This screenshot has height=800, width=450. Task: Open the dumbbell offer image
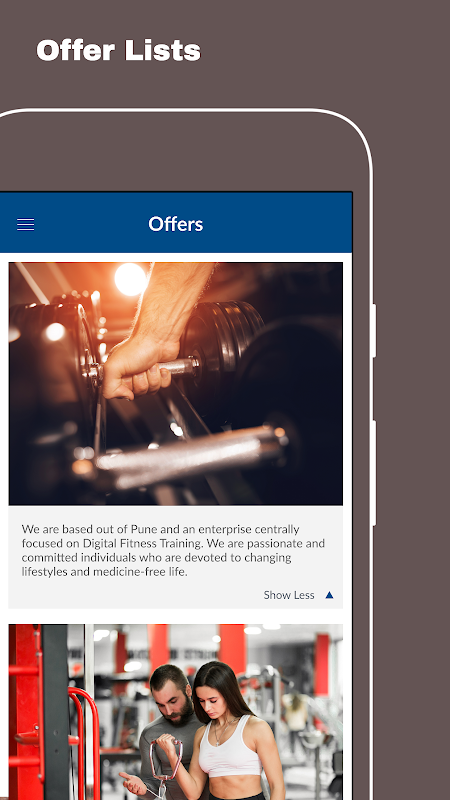tap(176, 384)
